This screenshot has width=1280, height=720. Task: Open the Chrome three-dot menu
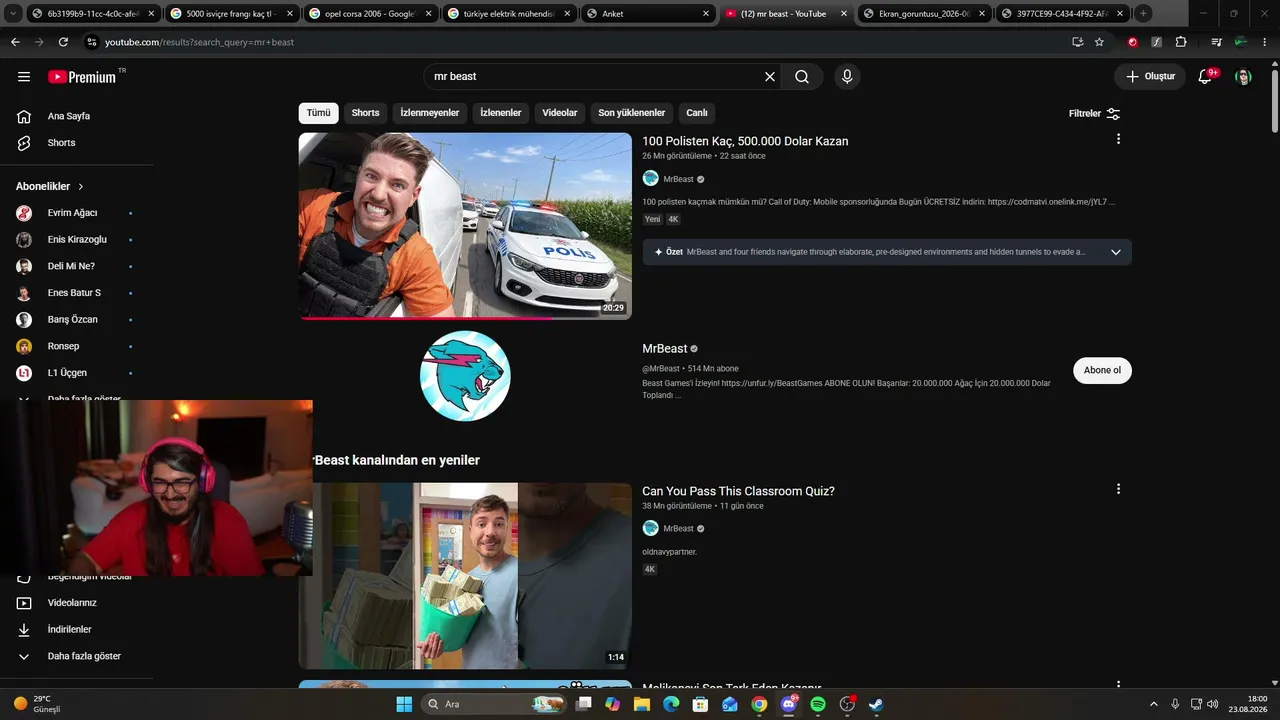(1264, 42)
